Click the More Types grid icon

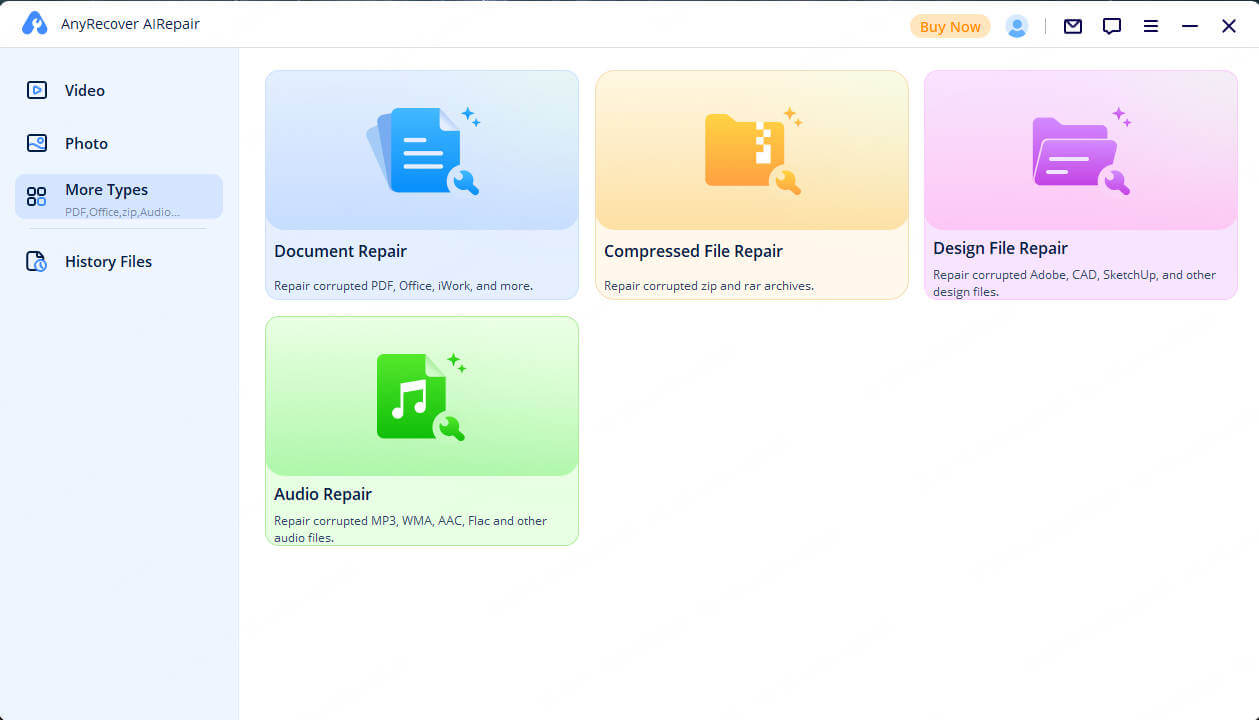pos(38,196)
